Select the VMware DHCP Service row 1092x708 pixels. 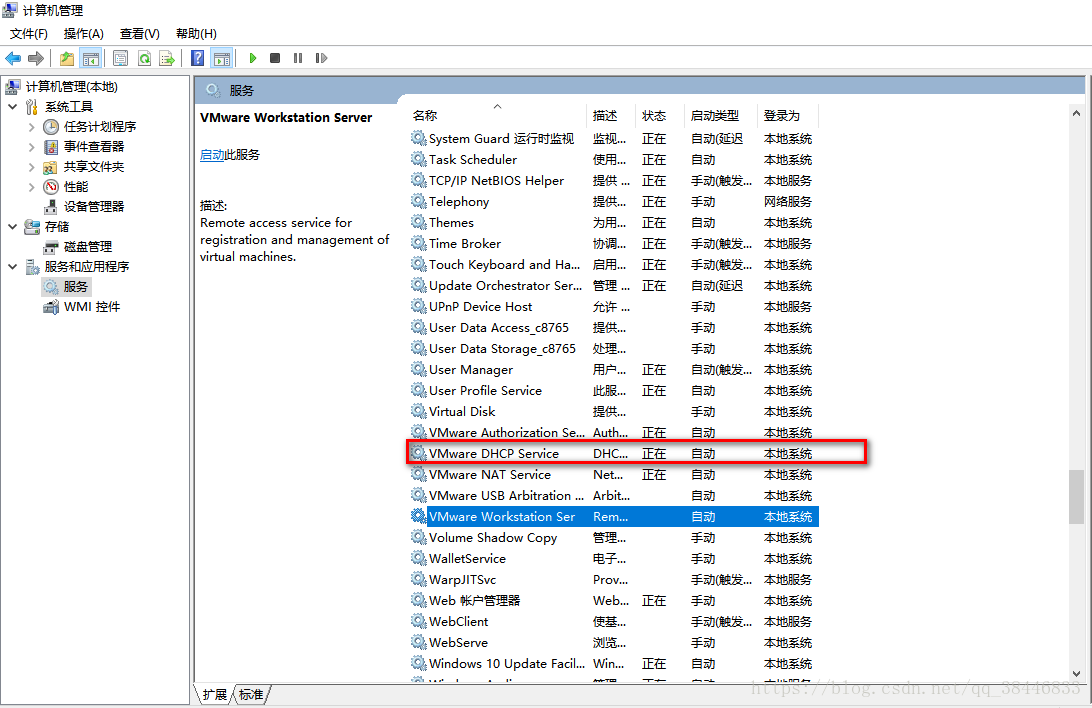pyautogui.click(x=614, y=454)
